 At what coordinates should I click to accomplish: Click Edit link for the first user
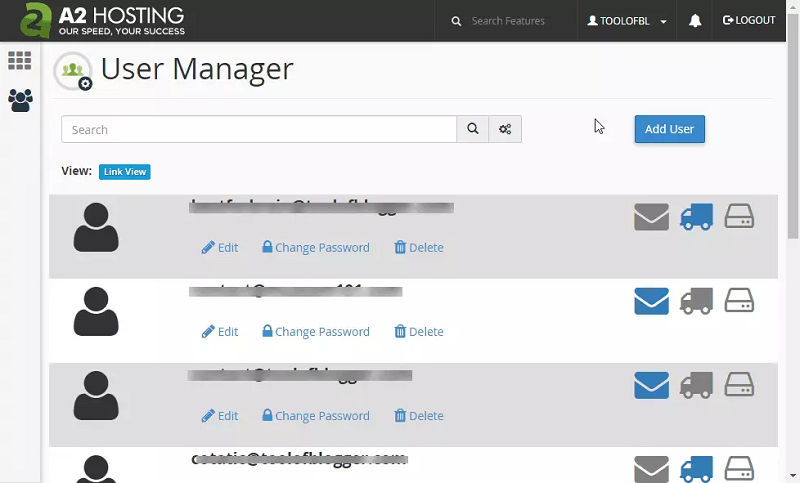(x=220, y=248)
